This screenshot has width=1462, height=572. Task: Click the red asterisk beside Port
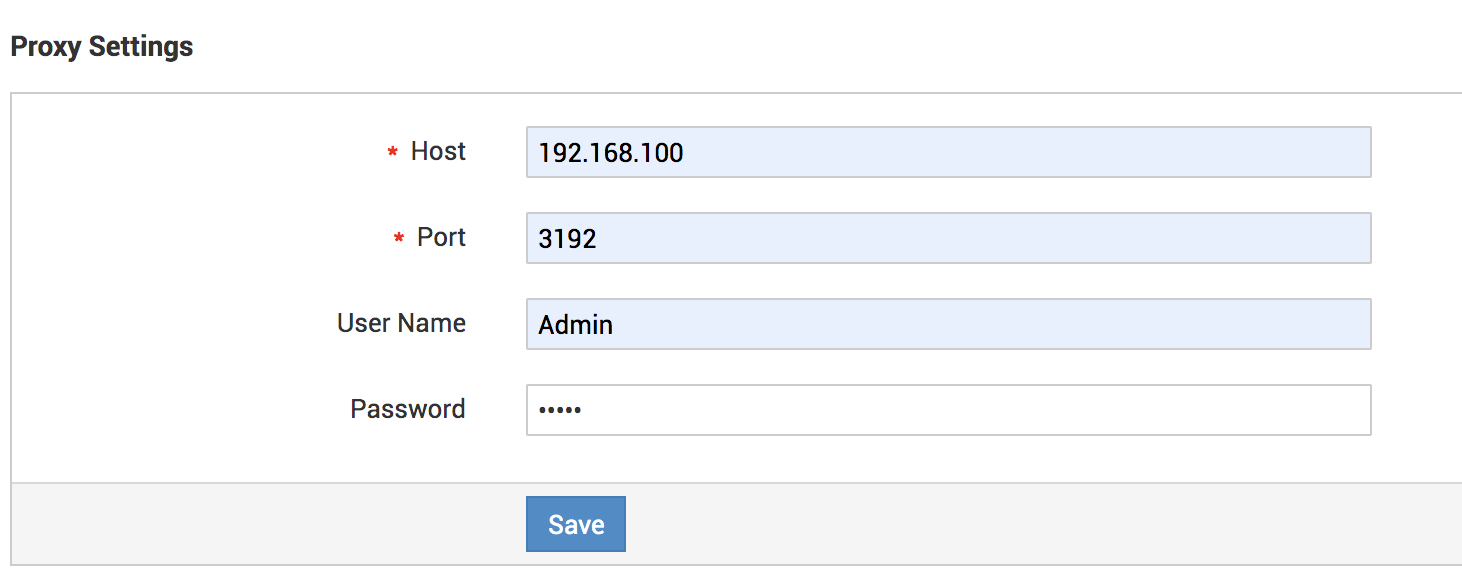point(398,239)
